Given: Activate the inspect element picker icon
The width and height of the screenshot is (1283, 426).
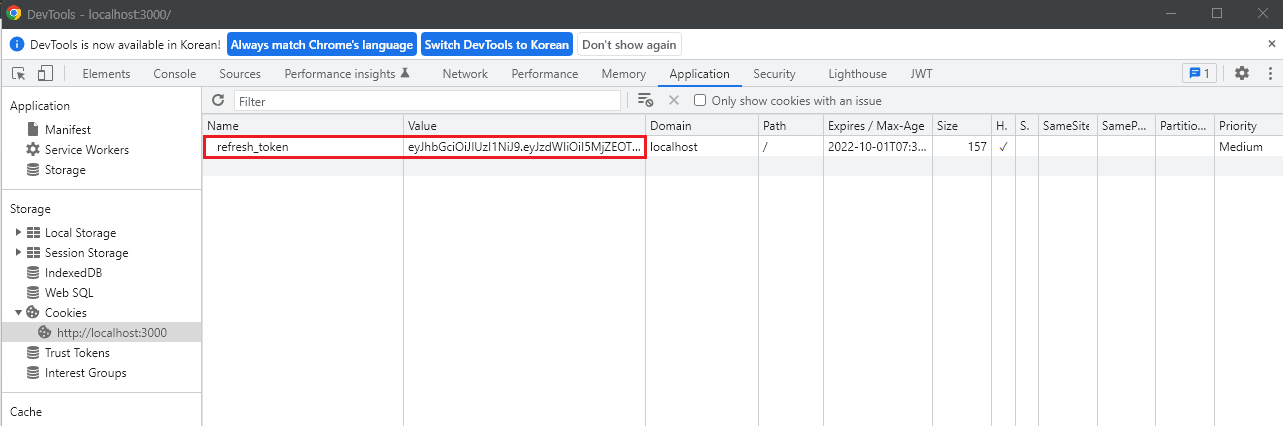Looking at the screenshot, I should click(19, 73).
